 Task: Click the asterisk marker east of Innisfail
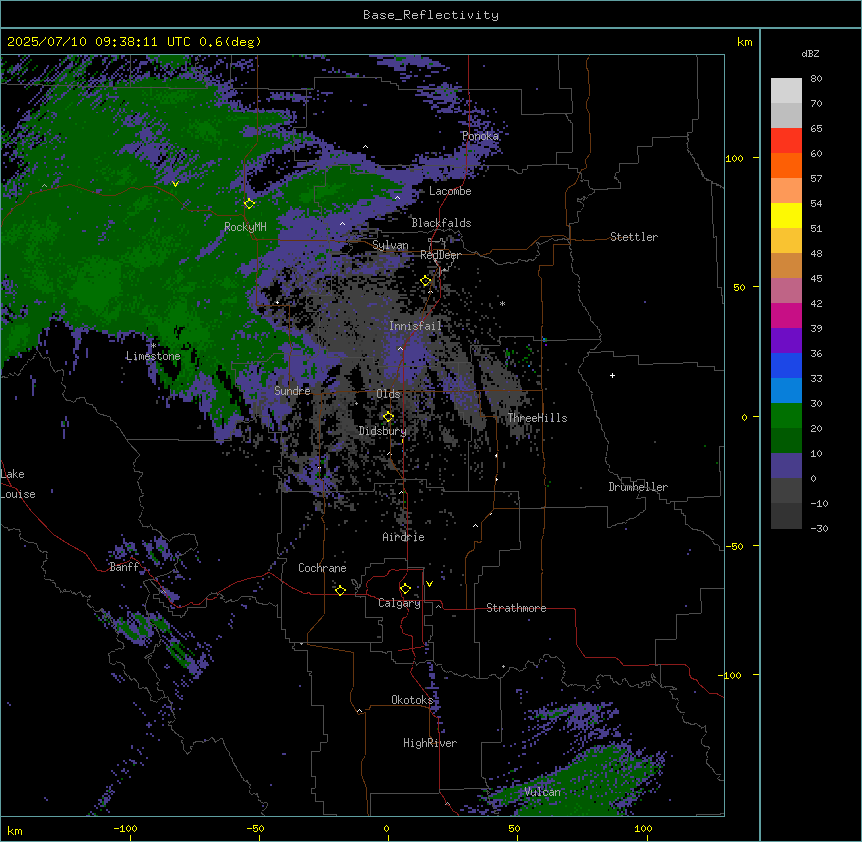[502, 303]
